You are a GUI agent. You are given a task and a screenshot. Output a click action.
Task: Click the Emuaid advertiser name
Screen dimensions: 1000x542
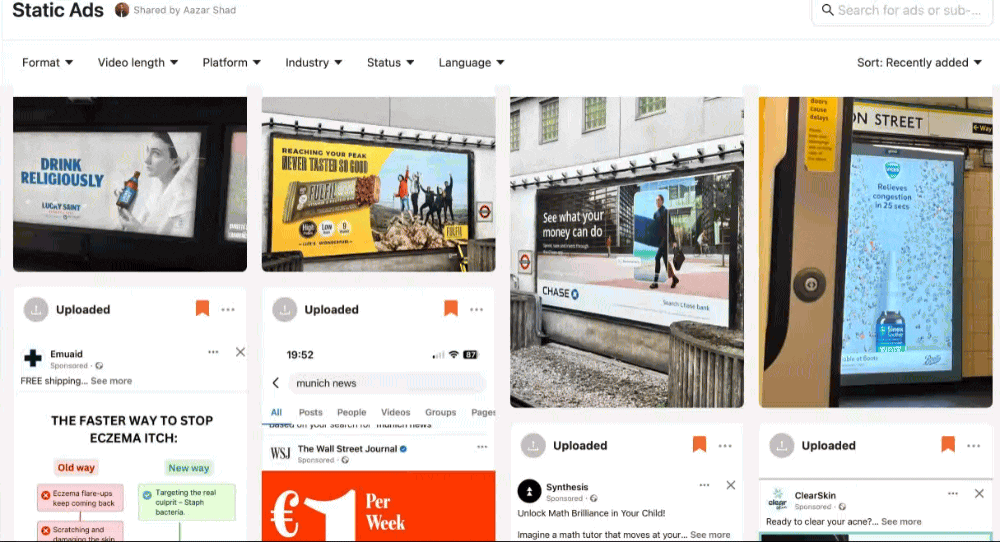click(x=66, y=354)
